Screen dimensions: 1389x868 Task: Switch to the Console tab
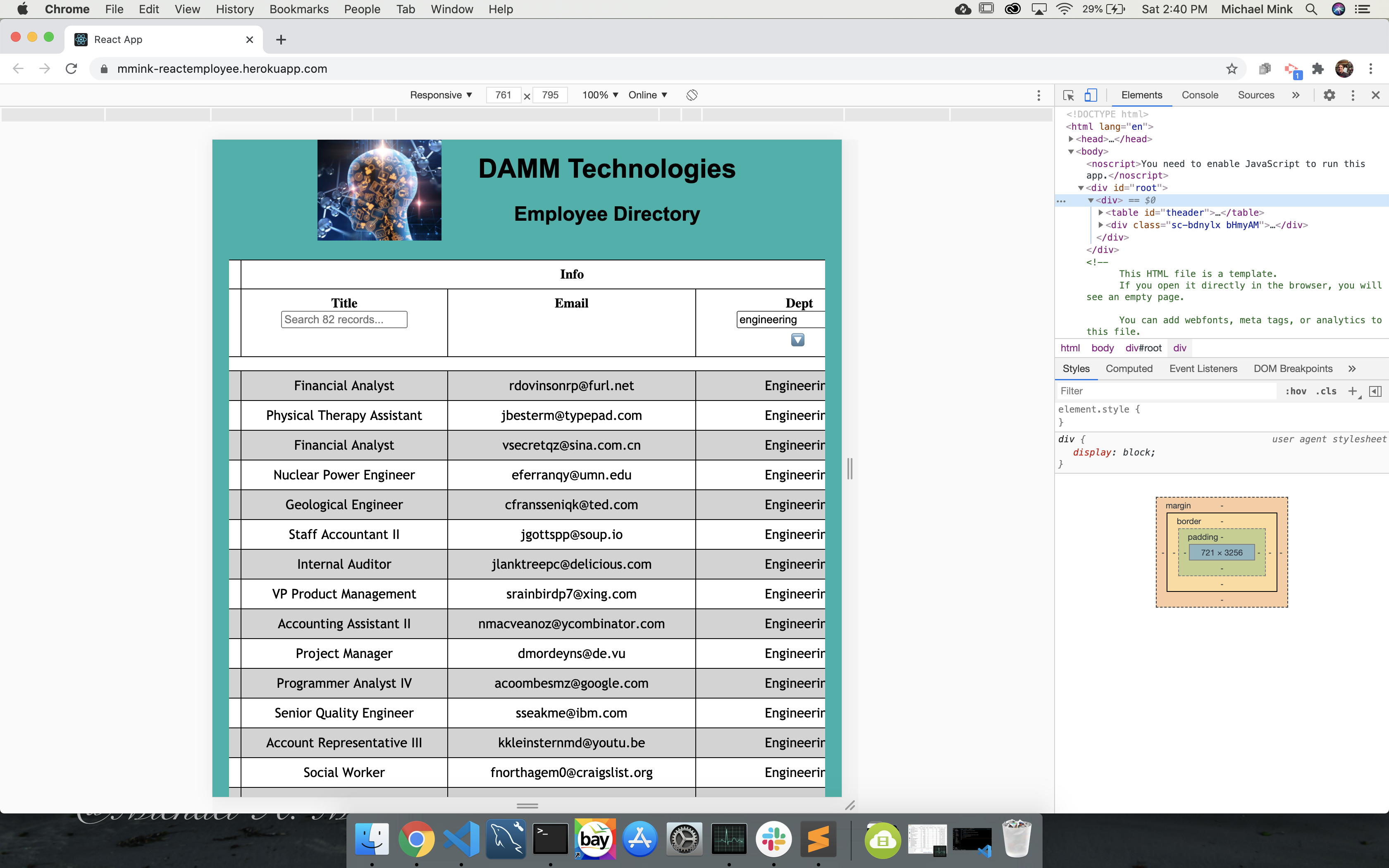(1200, 95)
